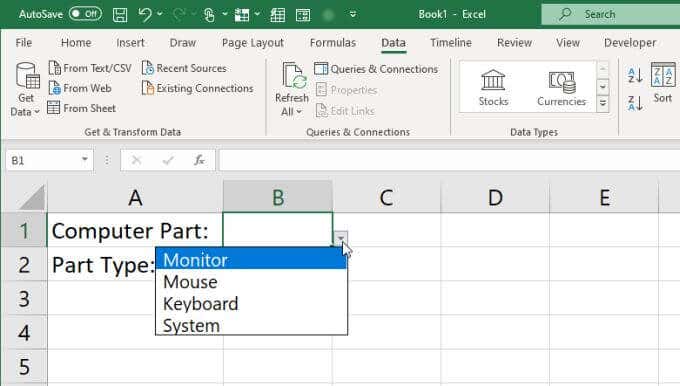This screenshot has width=680, height=386.
Task: Open the File menu tab
Action: point(24,43)
